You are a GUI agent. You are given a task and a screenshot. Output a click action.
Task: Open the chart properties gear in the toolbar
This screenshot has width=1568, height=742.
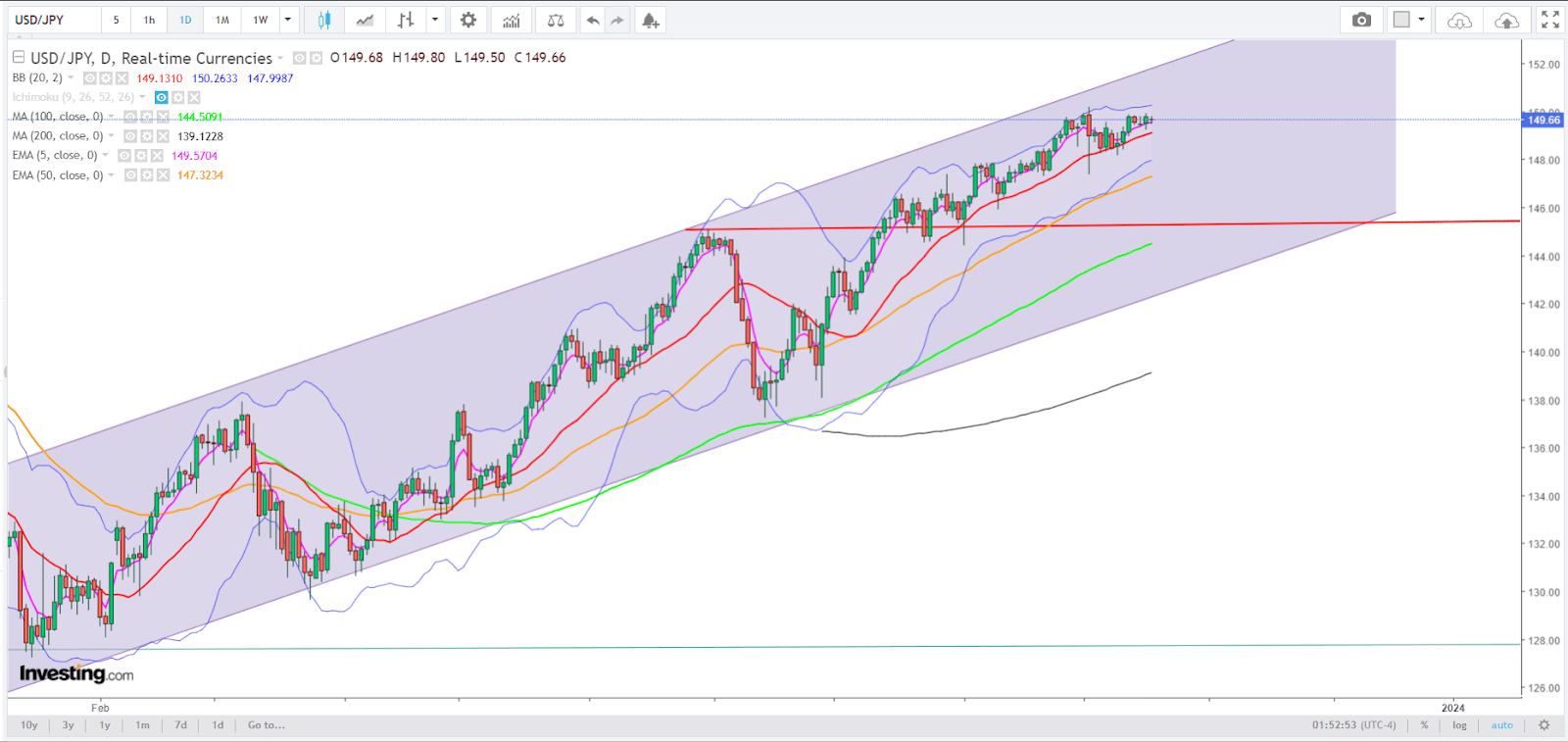pos(468,20)
